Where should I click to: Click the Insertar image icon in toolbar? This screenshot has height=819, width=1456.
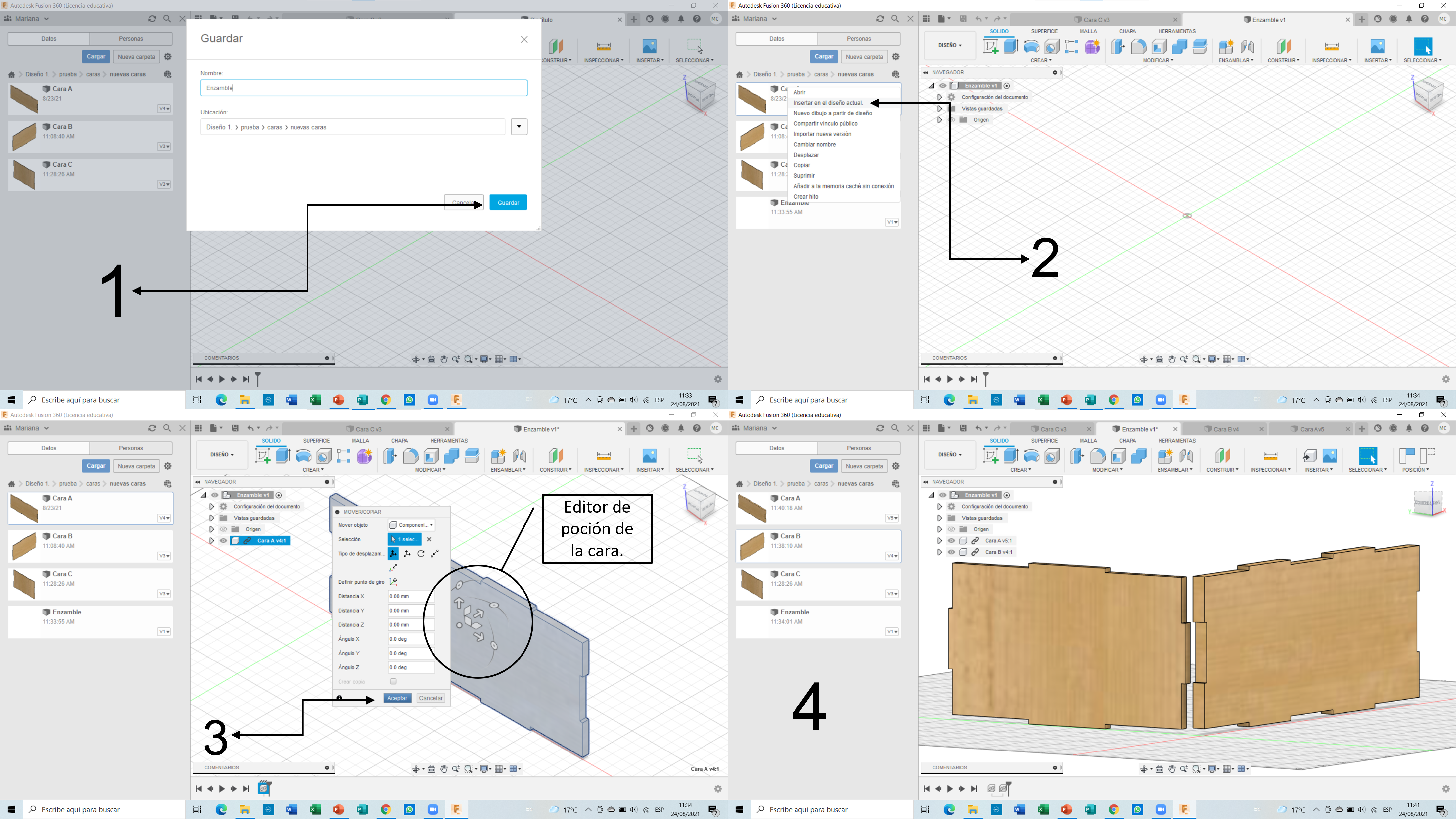tap(1378, 46)
